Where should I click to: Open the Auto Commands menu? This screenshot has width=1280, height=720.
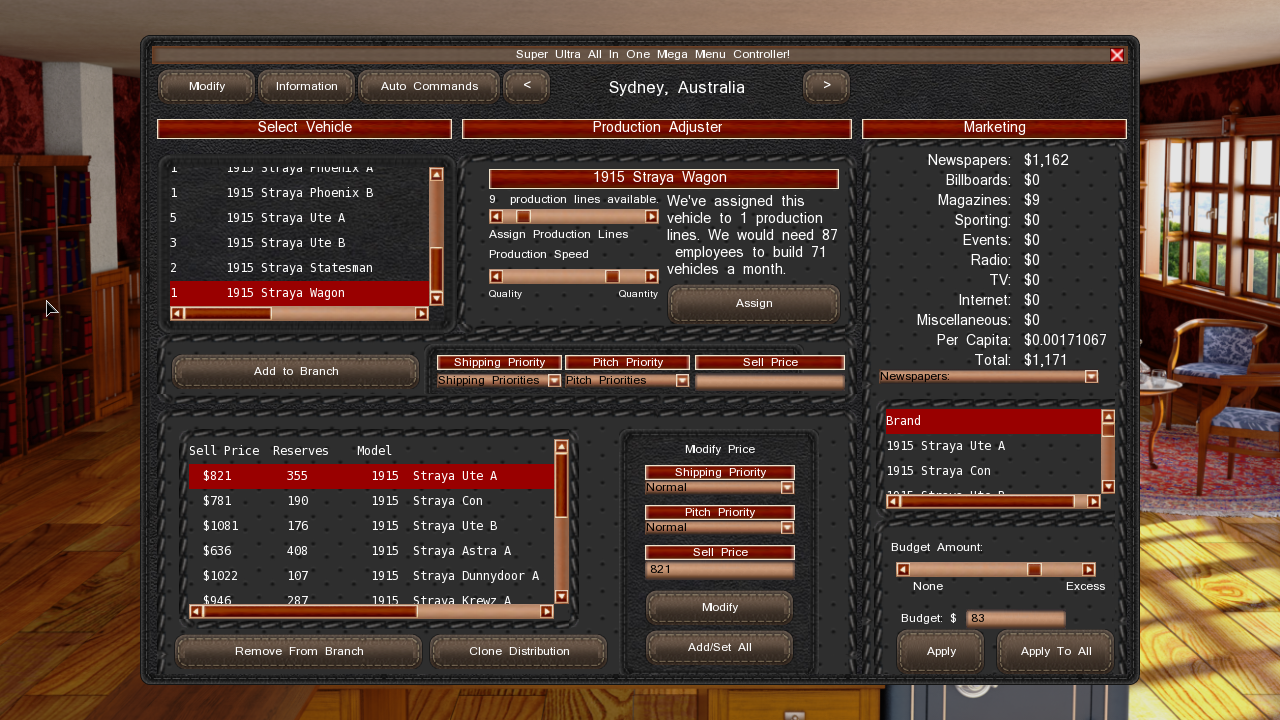pyautogui.click(x=429, y=87)
